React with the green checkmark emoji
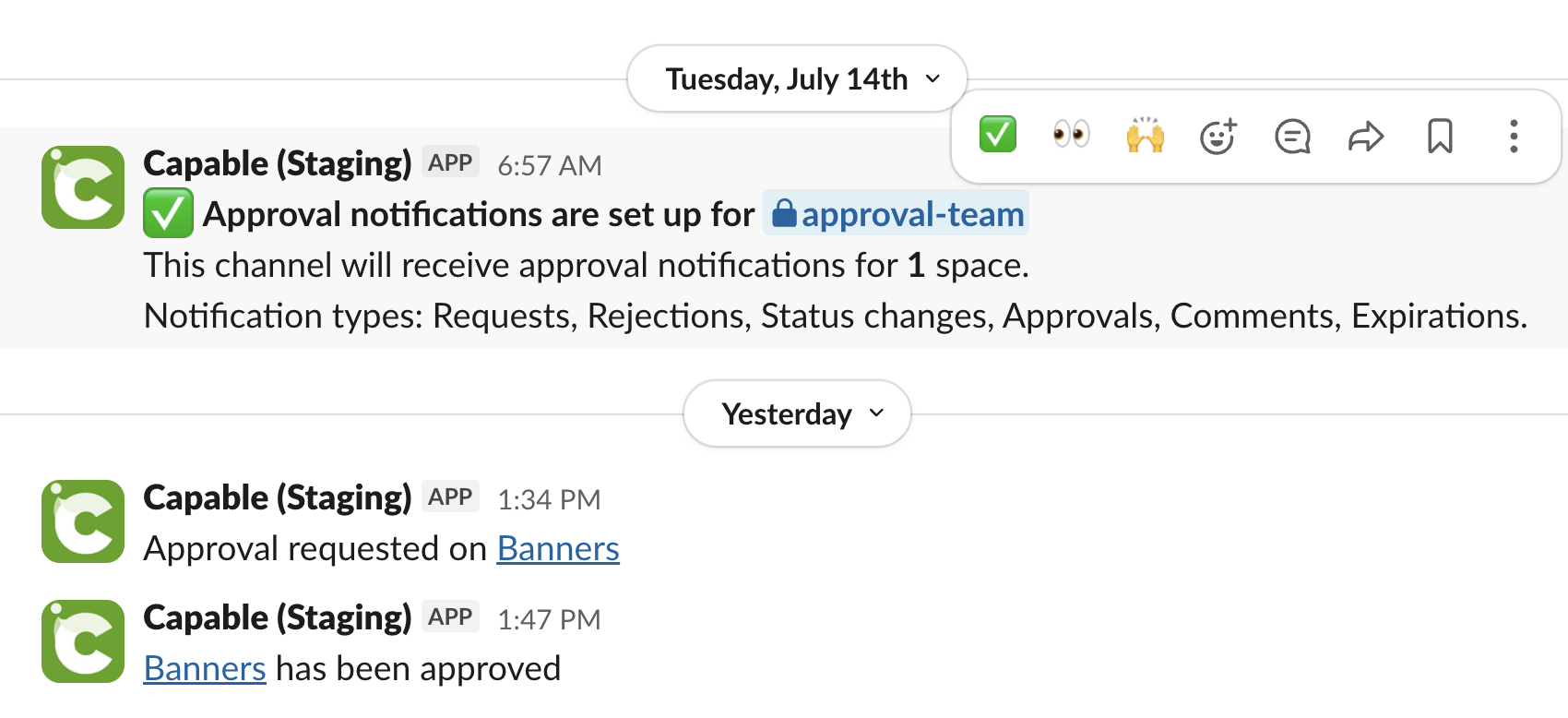Viewport: 1568px width, 718px height. [997, 136]
